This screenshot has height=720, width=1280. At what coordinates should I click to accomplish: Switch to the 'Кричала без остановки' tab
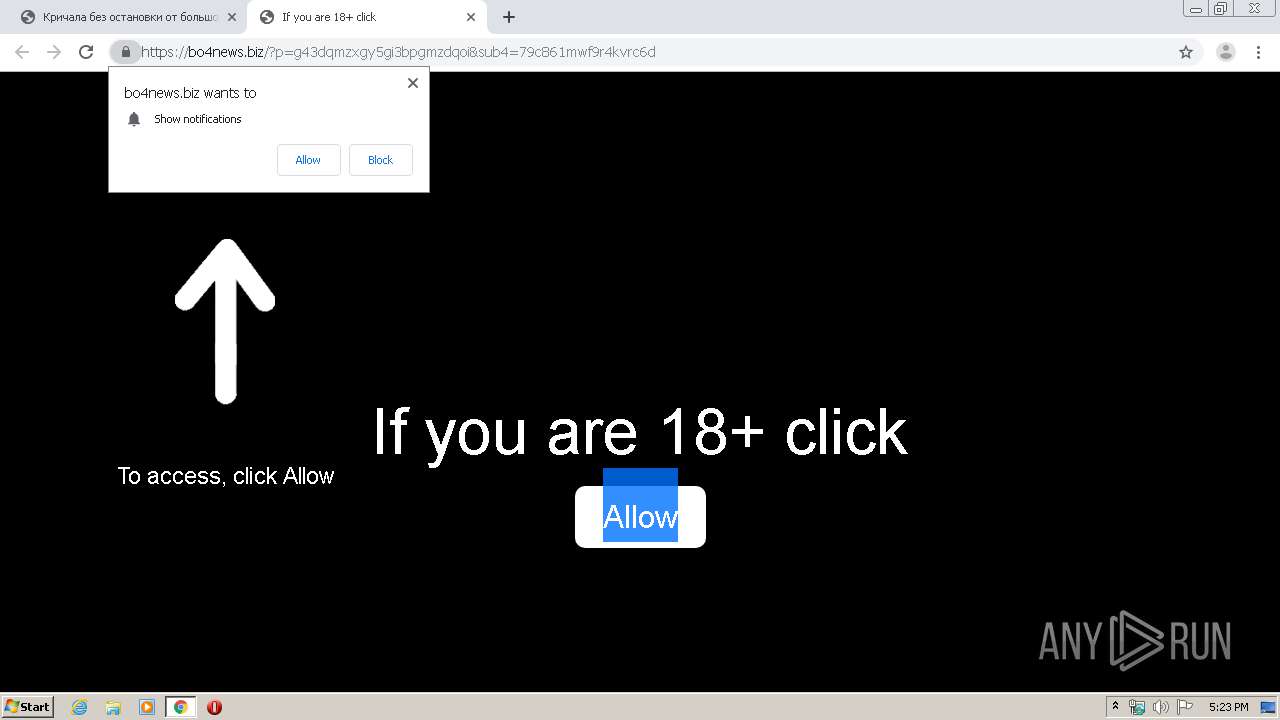tap(128, 17)
